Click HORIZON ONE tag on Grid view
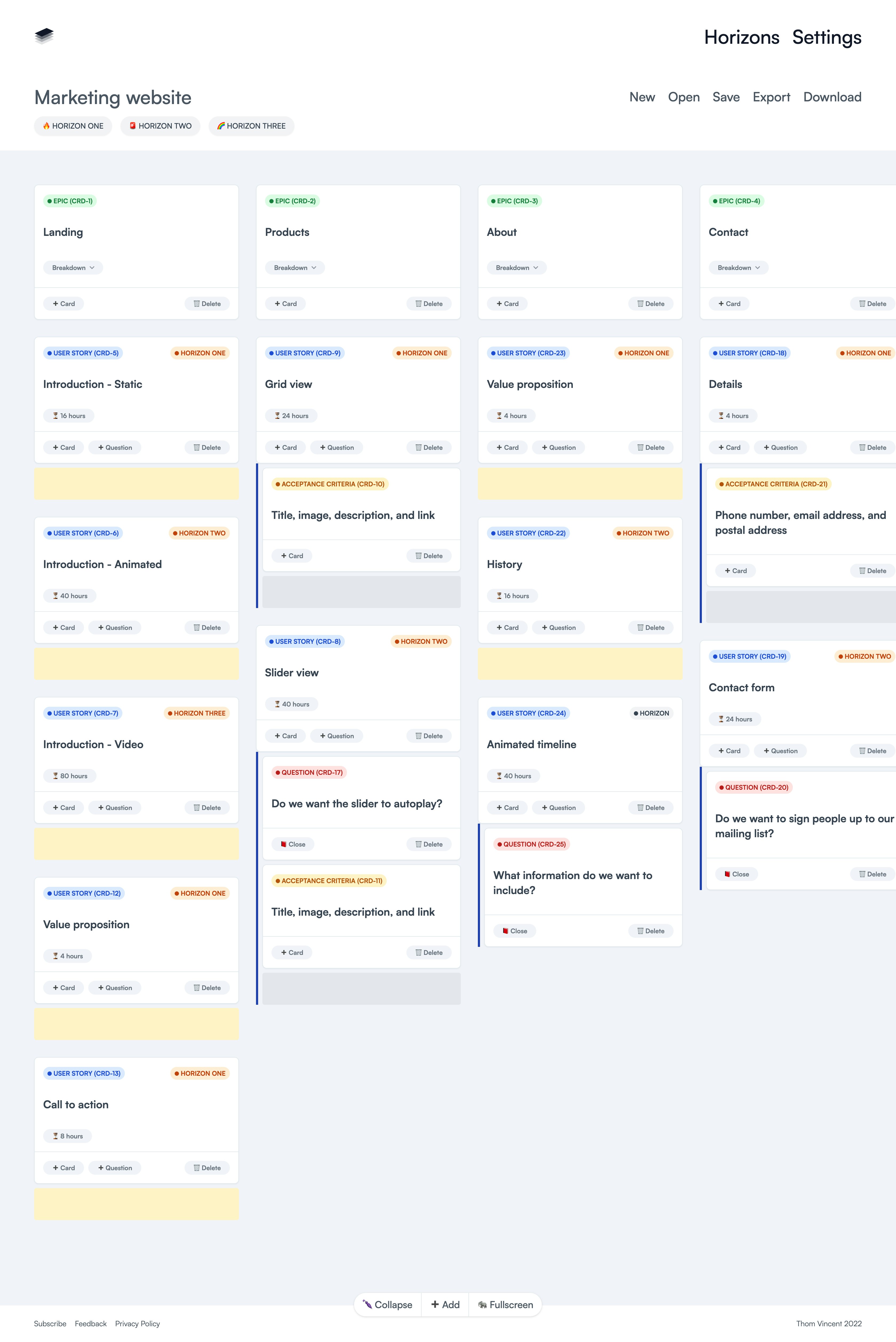The height and width of the screenshot is (1342, 896). tap(422, 353)
